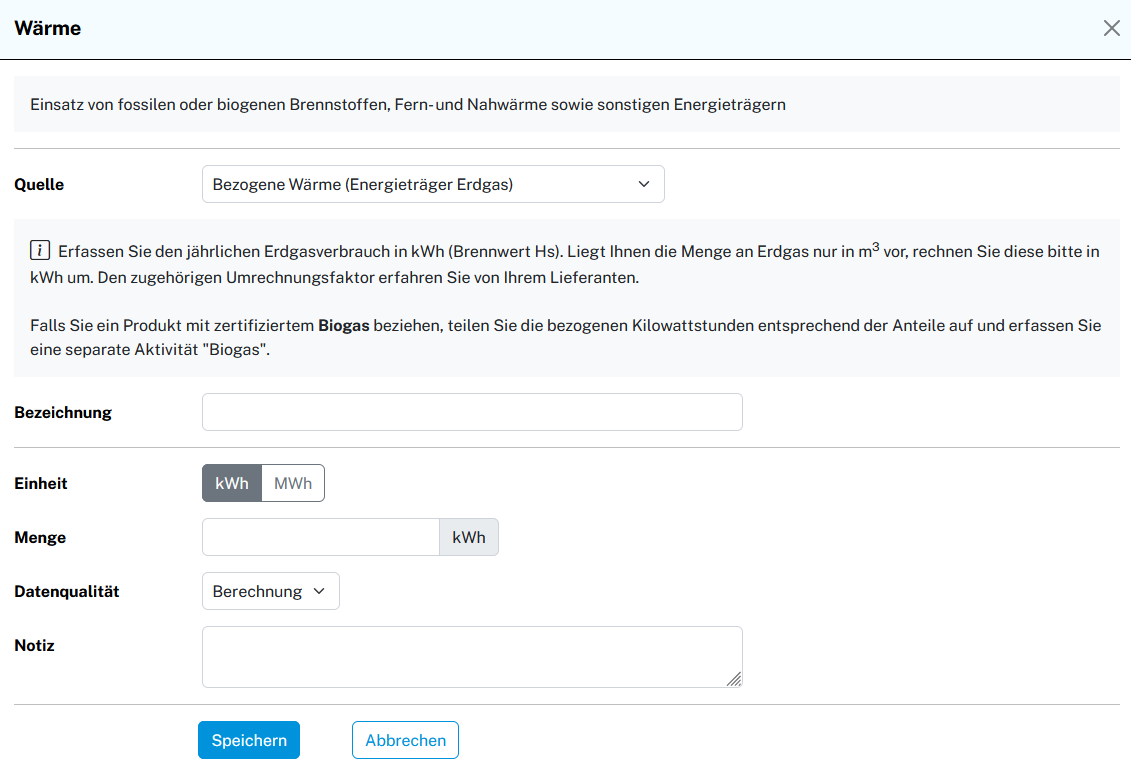Cancel using the Abbrechen button
This screenshot has height=769, width=1131.
(405, 740)
